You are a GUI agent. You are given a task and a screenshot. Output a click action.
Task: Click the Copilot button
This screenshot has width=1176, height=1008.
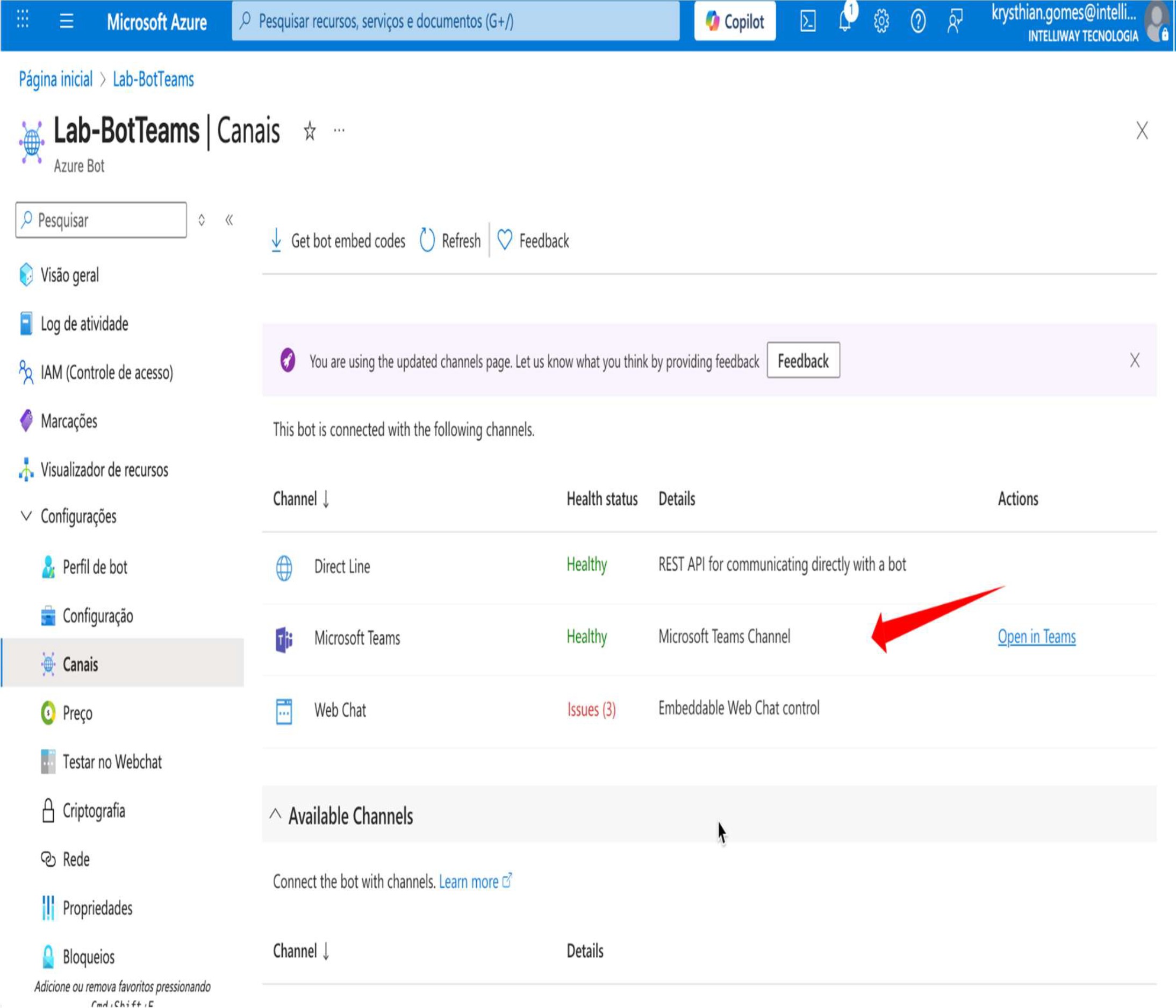pos(735,22)
